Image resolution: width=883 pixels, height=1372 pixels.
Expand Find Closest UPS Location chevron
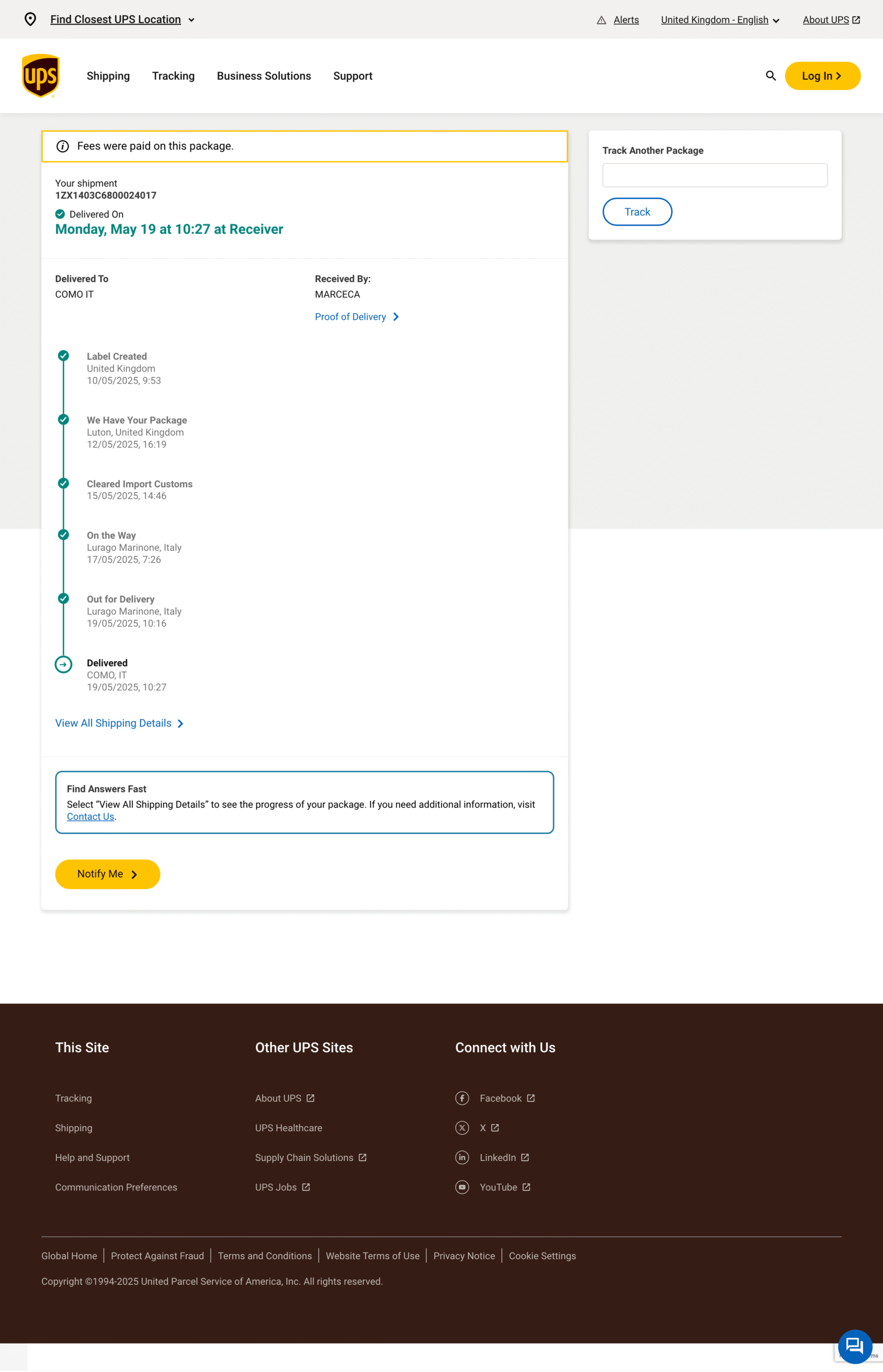(191, 20)
